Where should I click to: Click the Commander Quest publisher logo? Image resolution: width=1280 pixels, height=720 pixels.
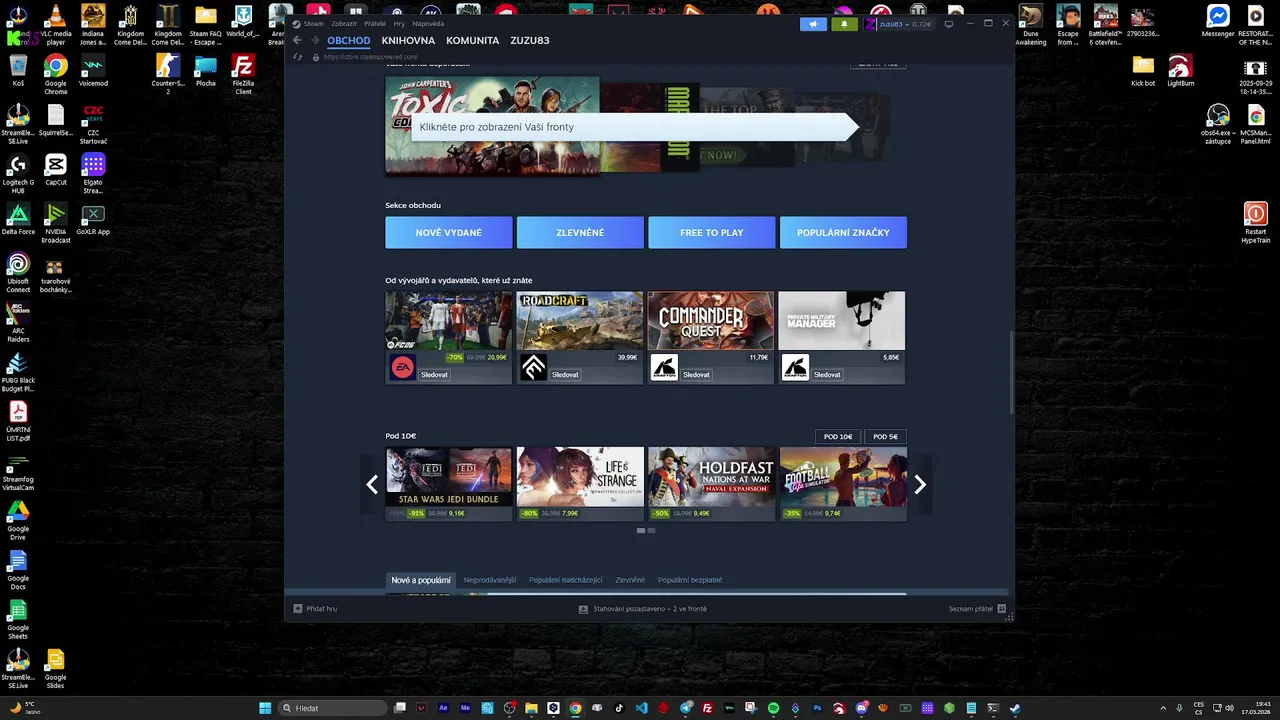(x=664, y=368)
